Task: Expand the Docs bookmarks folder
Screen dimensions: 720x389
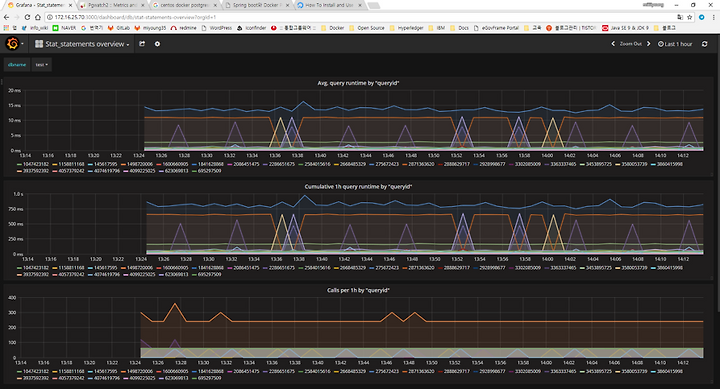Action: click(x=460, y=28)
